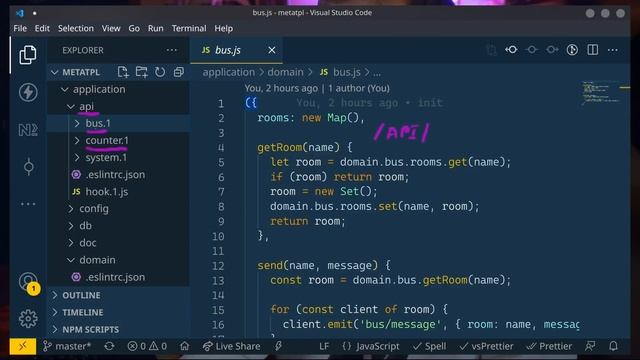Toggle Prettier formatter in status bar
Image resolution: width=640 pixels, height=360 pixels.
(x=549, y=346)
